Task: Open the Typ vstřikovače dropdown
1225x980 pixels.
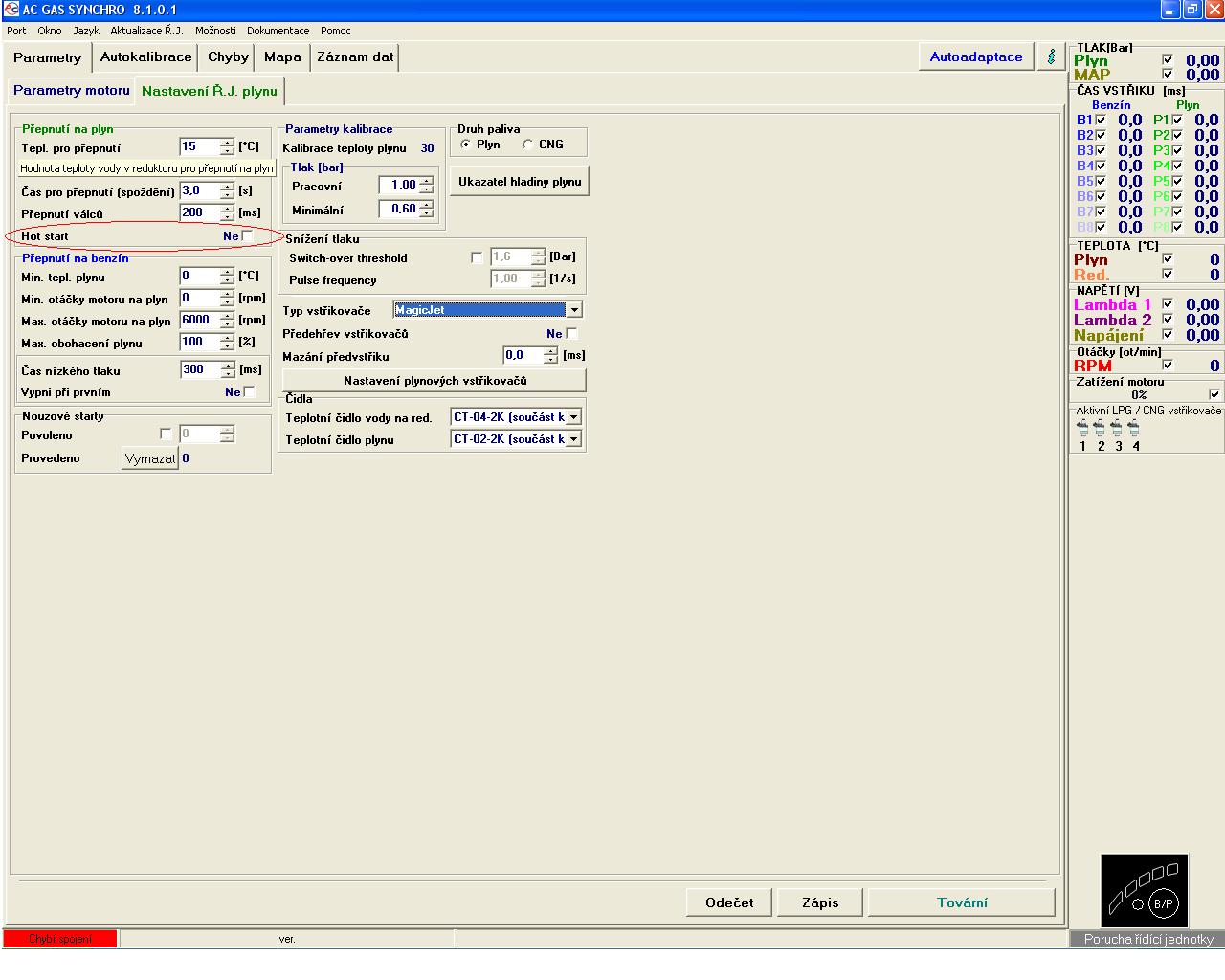Action: coord(574,310)
